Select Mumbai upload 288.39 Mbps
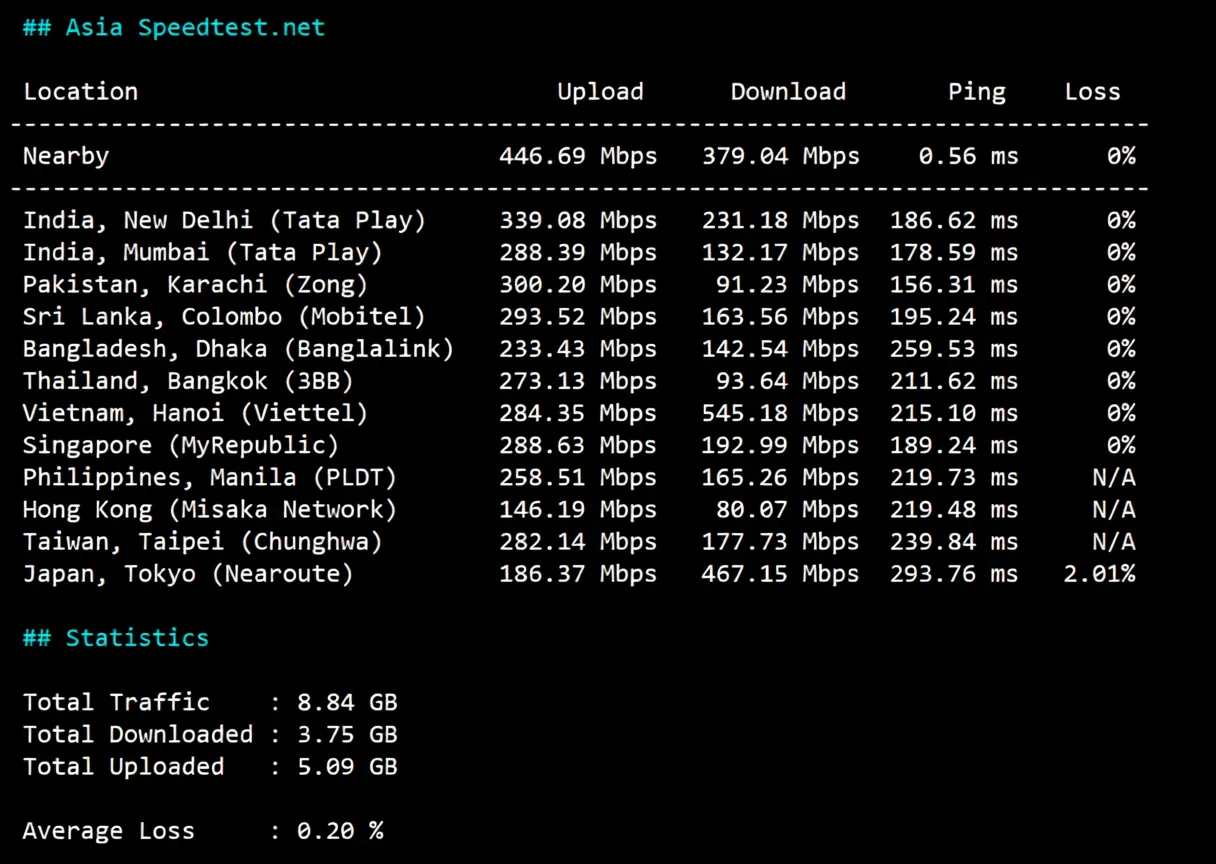Screen dimensions: 1216x864 [578, 252]
